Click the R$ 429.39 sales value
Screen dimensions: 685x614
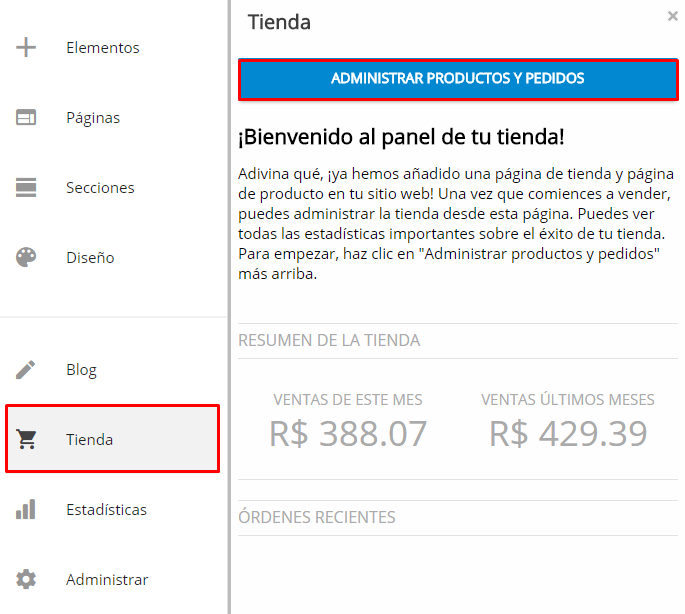click(x=568, y=434)
